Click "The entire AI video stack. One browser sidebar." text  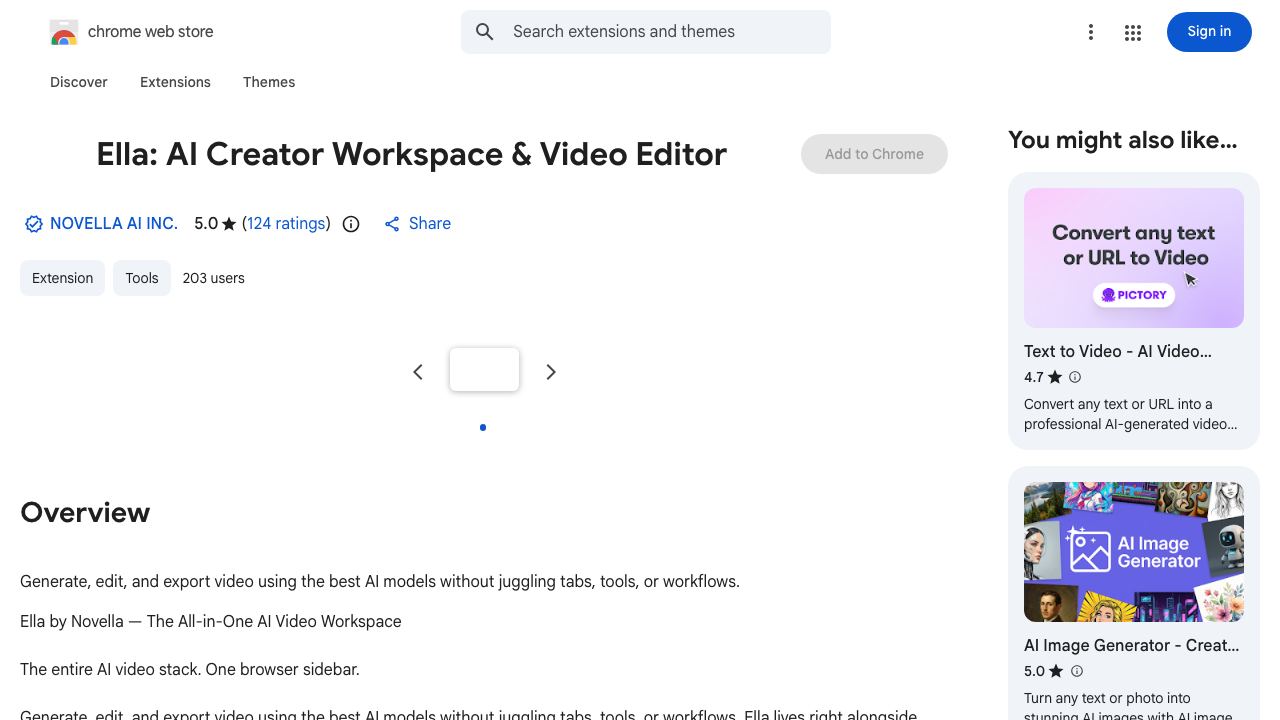tap(190, 670)
